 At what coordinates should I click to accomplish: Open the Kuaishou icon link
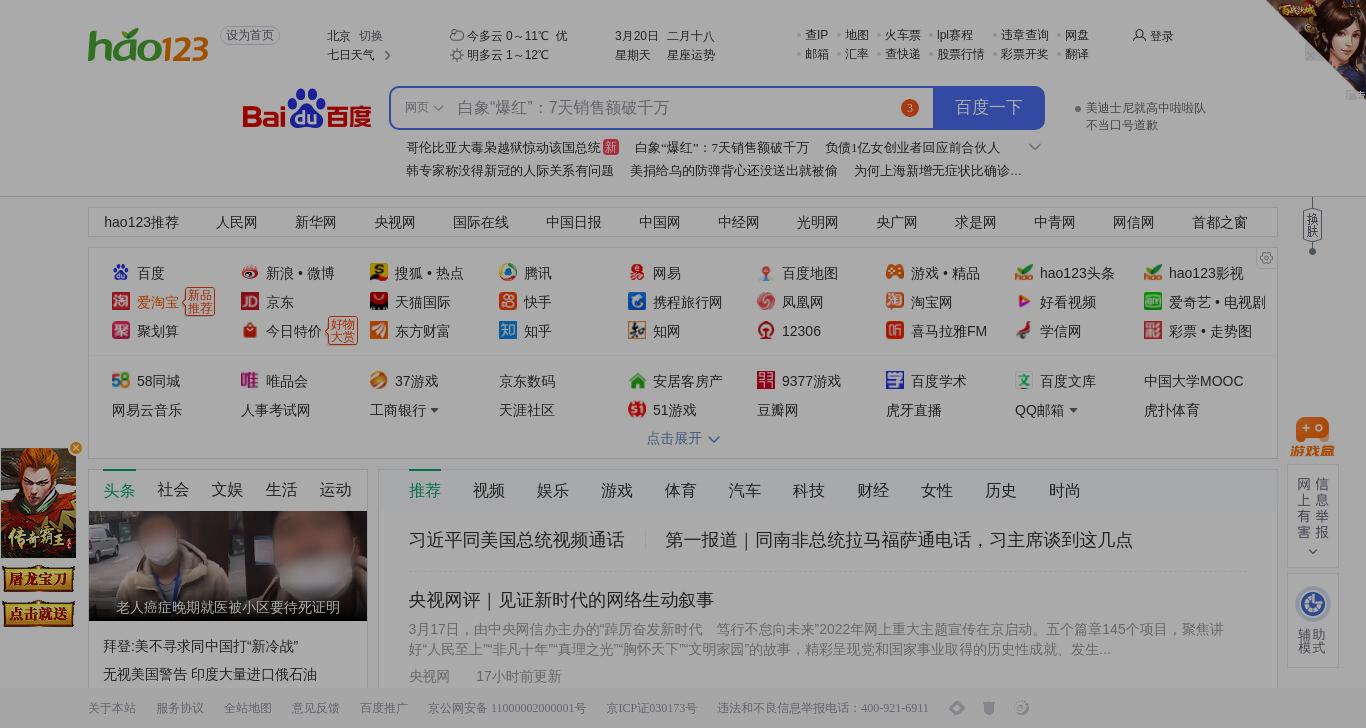[x=508, y=302]
